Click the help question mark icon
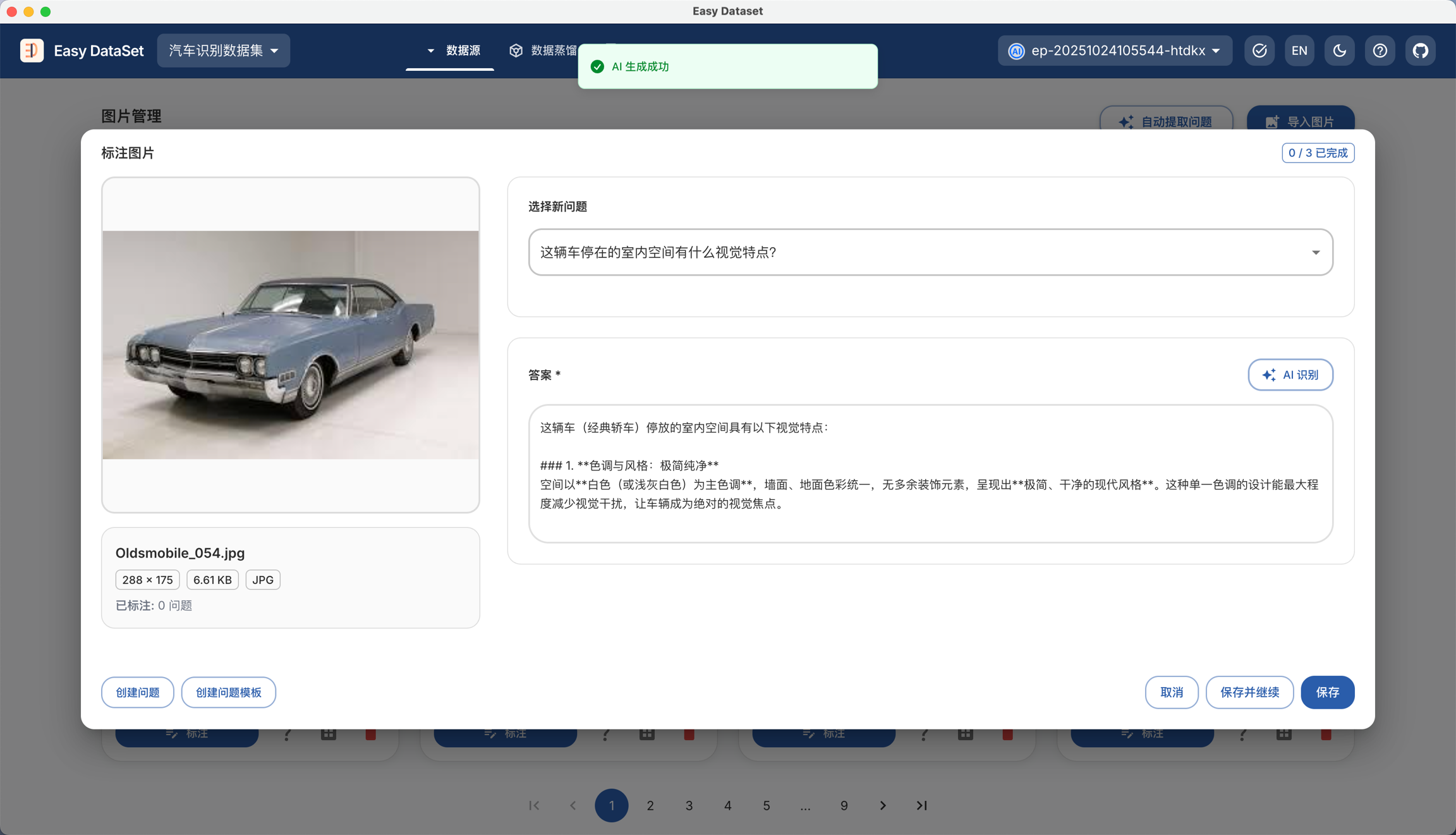Viewport: 1456px width, 835px height. point(1380,51)
